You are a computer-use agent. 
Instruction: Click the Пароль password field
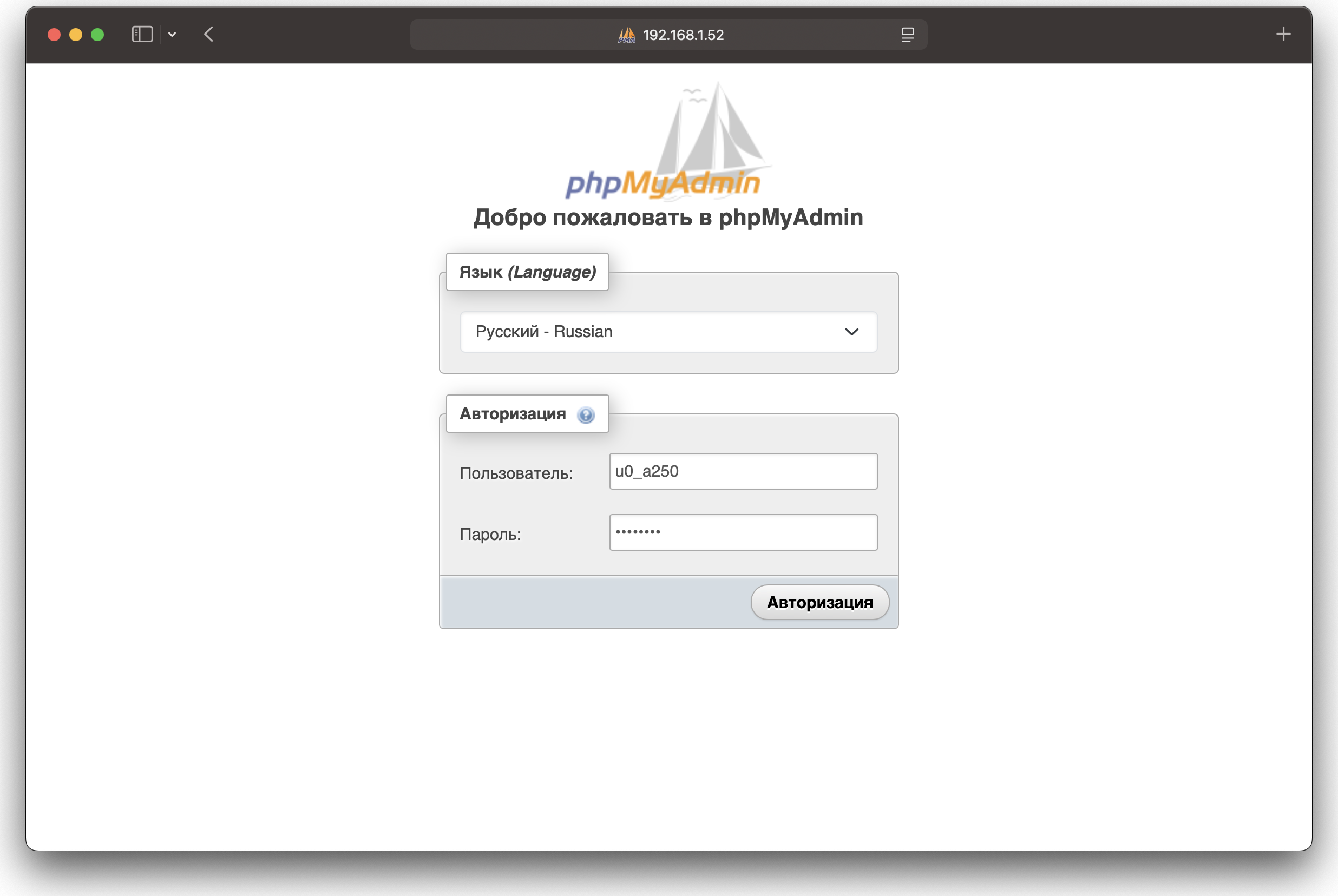pos(743,532)
